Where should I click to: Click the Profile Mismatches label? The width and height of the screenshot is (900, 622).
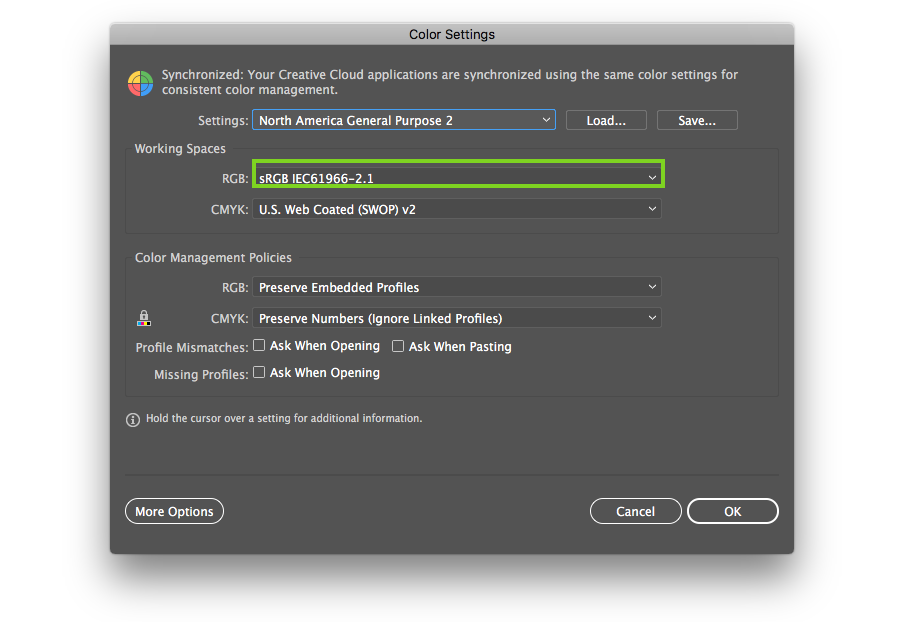pyautogui.click(x=192, y=347)
